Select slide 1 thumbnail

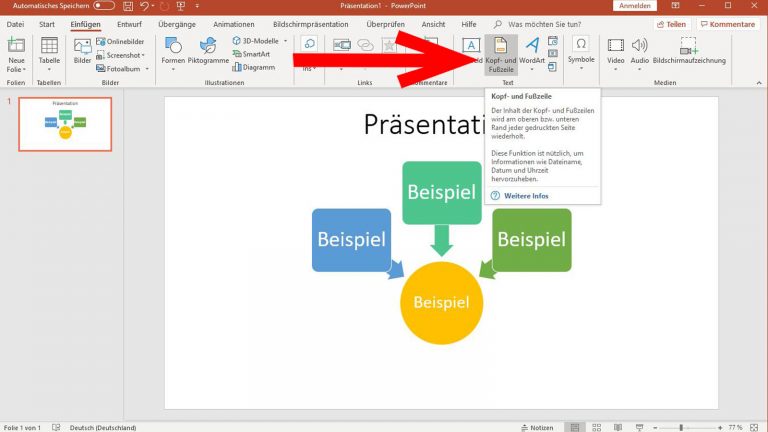tap(65, 123)
